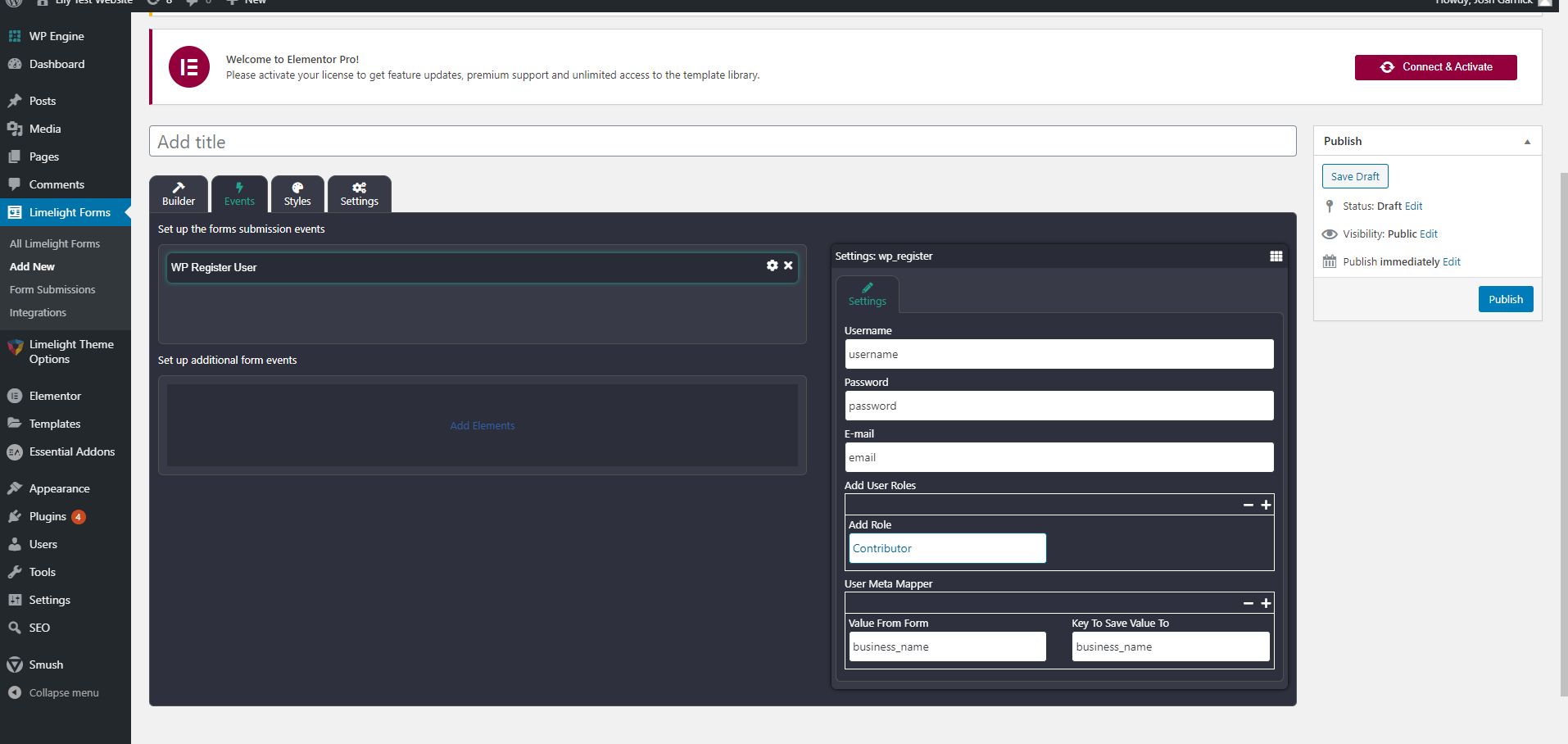Edit the Visibility setting
This screenshot has height=744, width=1568.
[1428, 234]
